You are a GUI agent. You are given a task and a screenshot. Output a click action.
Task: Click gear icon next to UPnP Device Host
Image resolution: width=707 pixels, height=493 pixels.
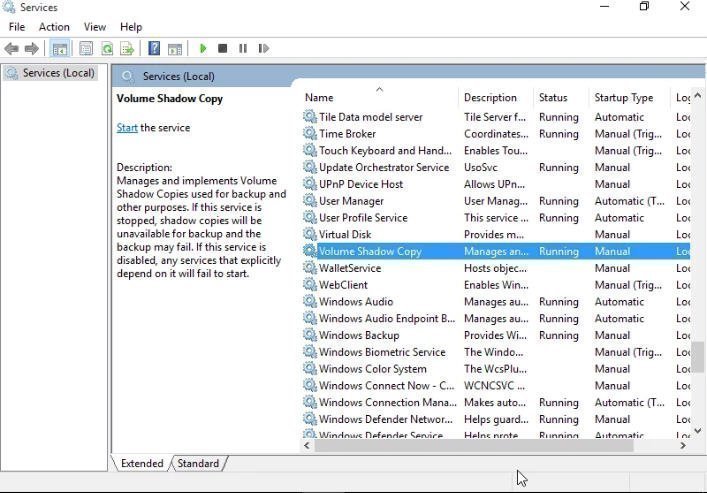[310, 184]
